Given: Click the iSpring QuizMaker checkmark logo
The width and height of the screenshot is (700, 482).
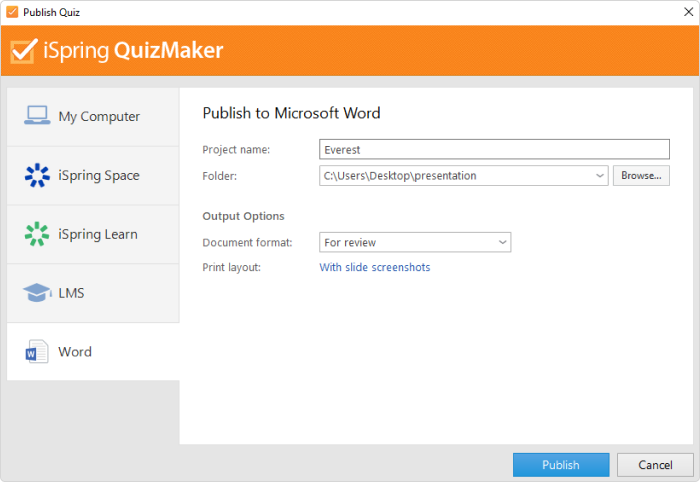Looking at the screenshot, I should coord(24,50).
